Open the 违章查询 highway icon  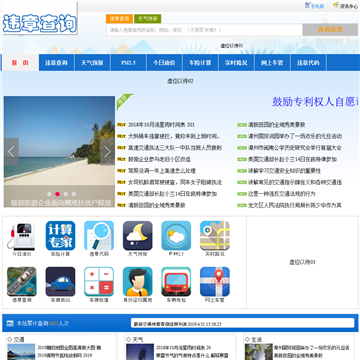click(22, 282)
